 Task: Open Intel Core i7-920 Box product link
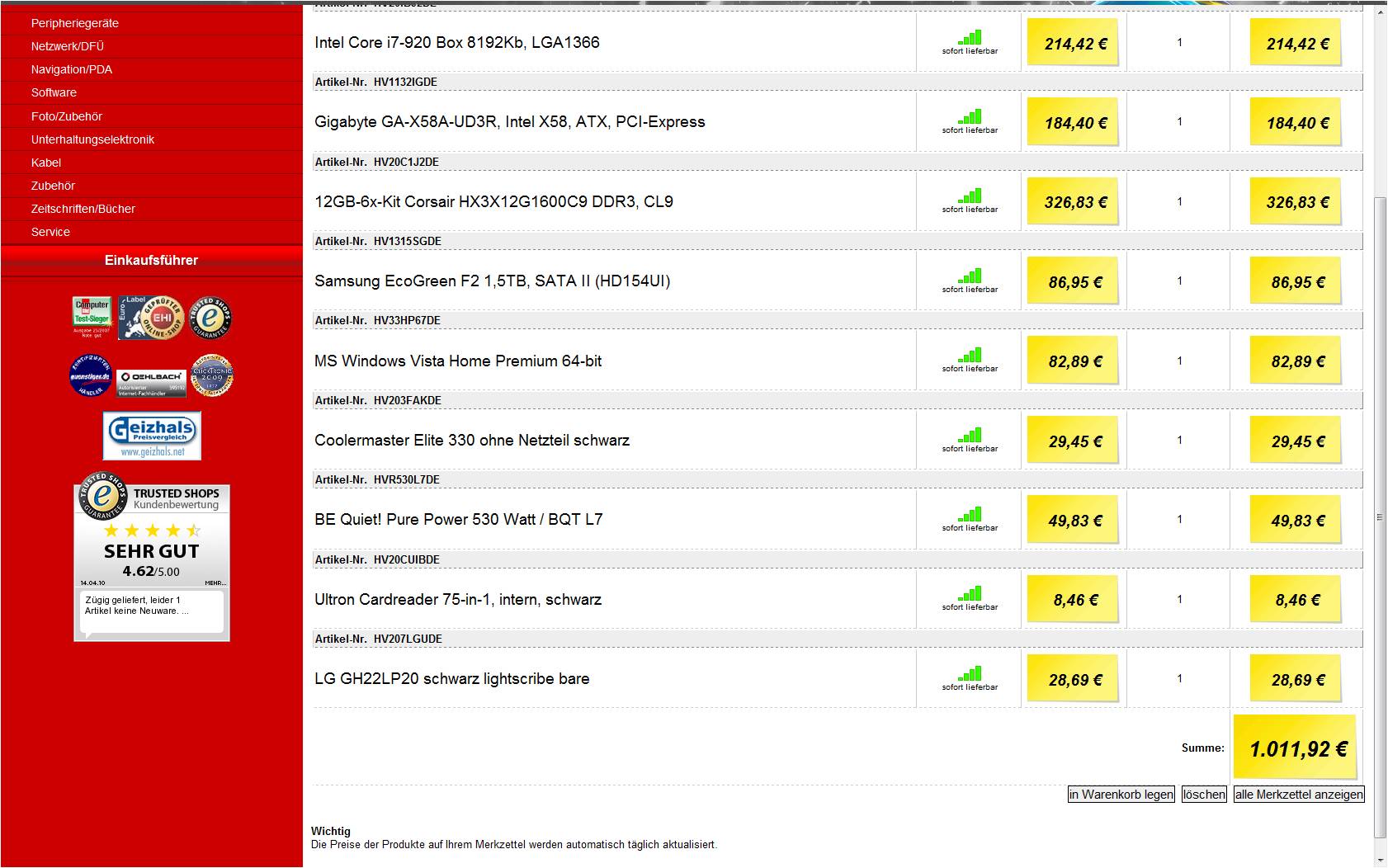457,42
